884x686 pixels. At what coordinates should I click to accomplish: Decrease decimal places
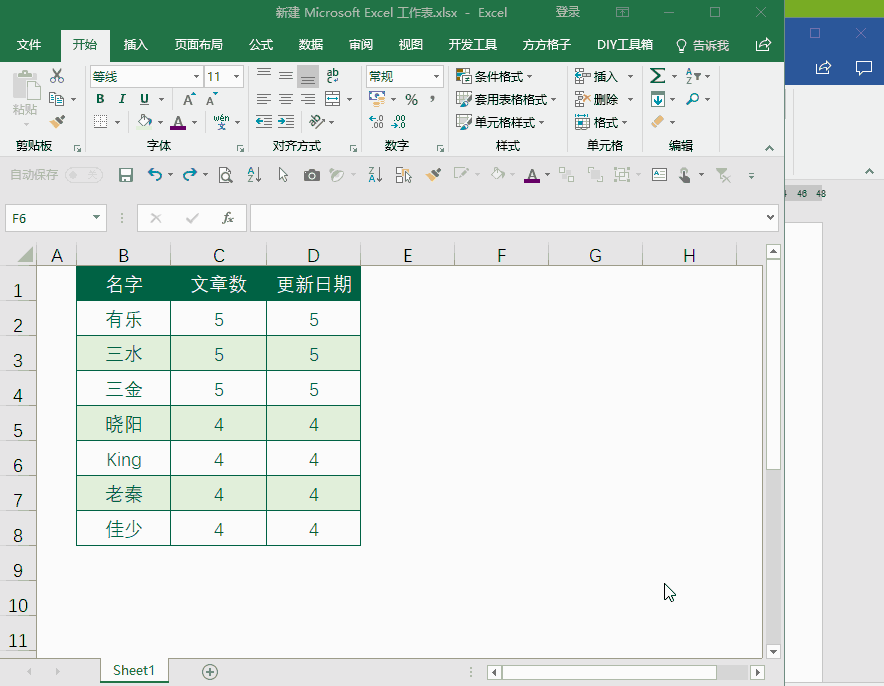coord(399,122)
